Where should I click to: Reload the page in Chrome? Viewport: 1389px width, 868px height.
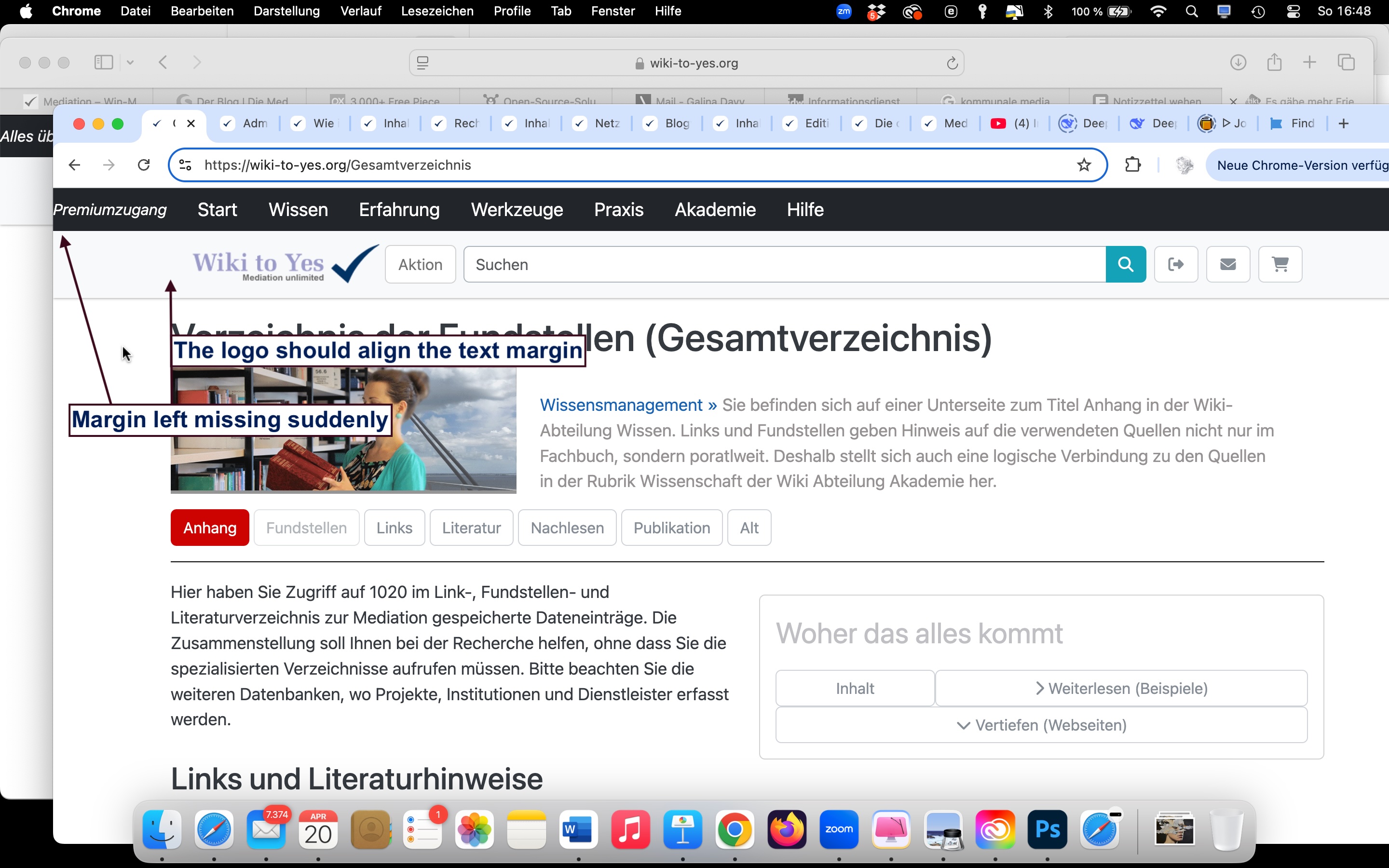pos(144,165)
